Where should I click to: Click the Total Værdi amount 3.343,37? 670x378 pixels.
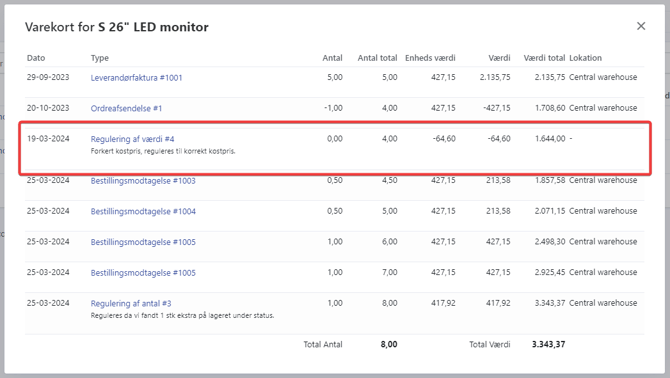(x=549, y=344)
